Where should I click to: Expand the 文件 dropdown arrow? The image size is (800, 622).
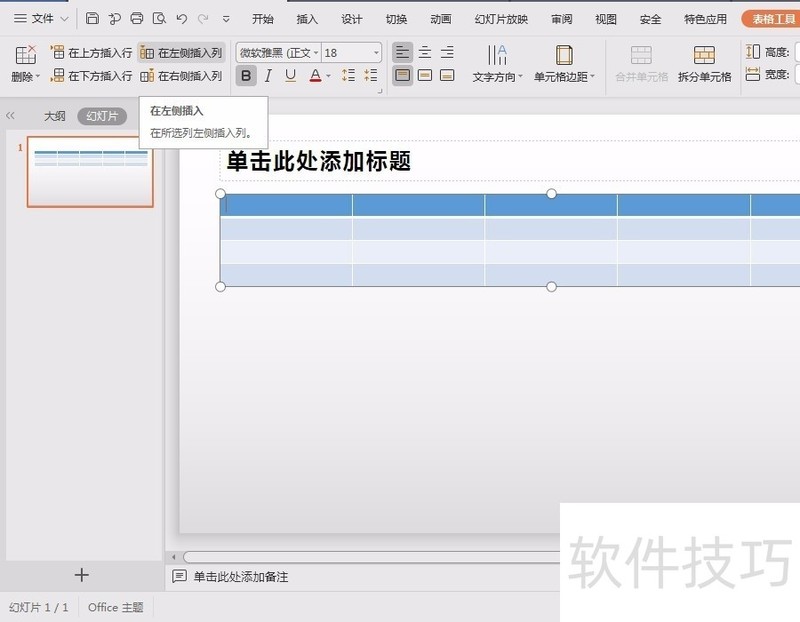(x=64, y=19)
